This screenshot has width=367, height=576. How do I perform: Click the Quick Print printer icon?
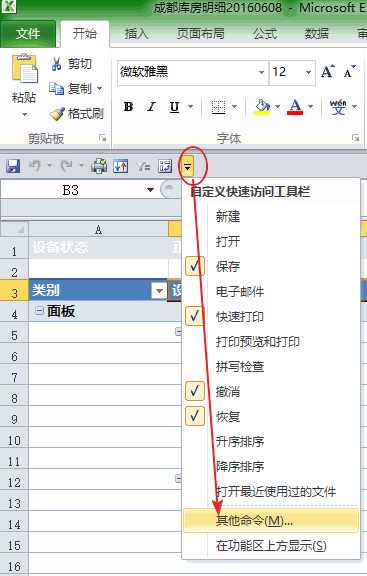(x=99, y=166)
